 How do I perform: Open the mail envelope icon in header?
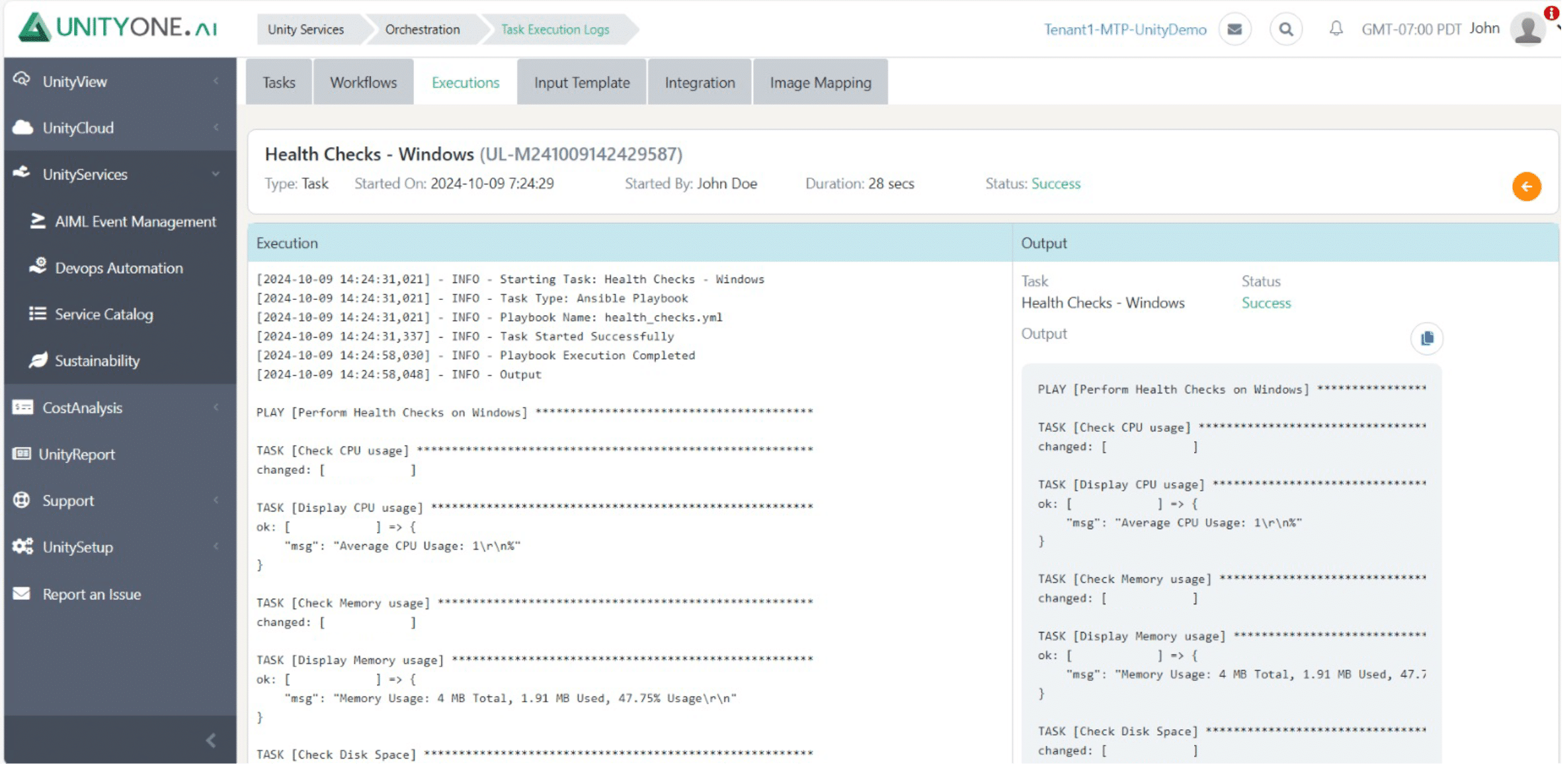pos(1234,29)
